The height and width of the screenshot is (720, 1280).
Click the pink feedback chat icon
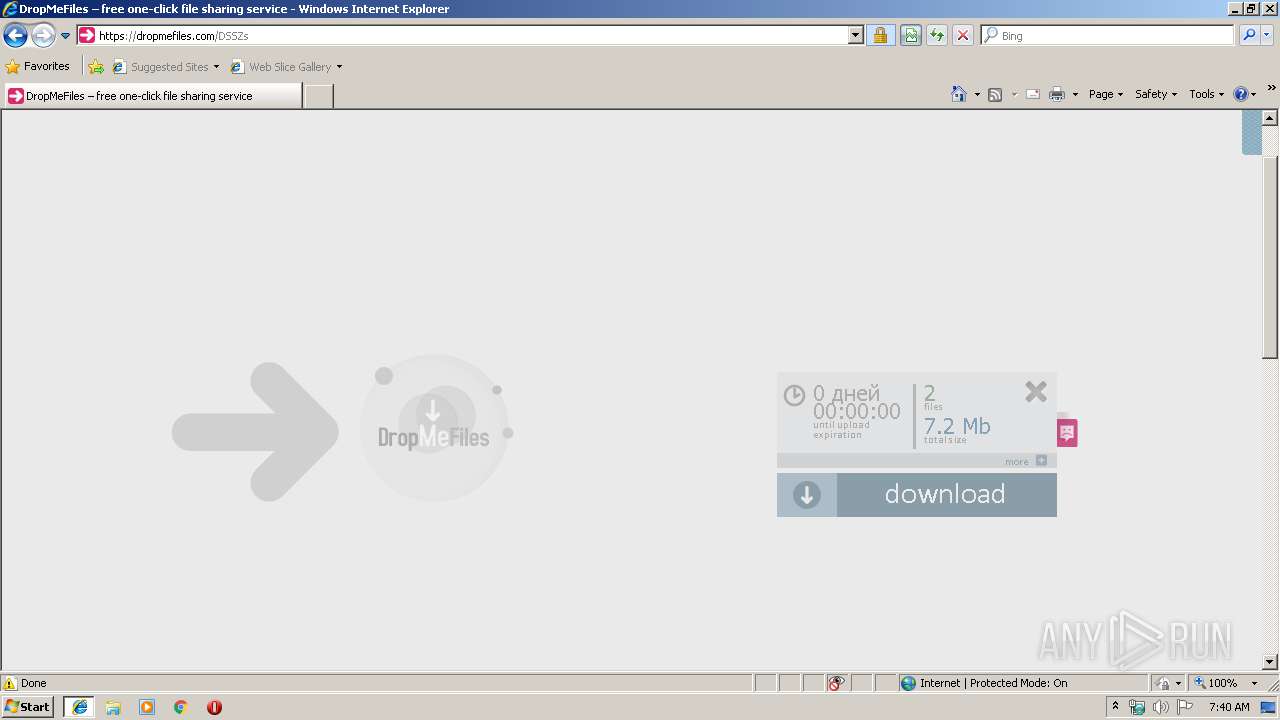pos(1067,433)
